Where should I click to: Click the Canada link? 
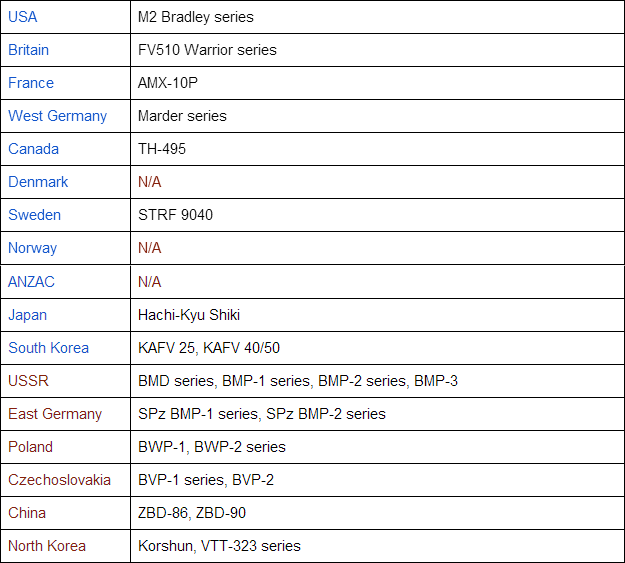pos(33,149)
